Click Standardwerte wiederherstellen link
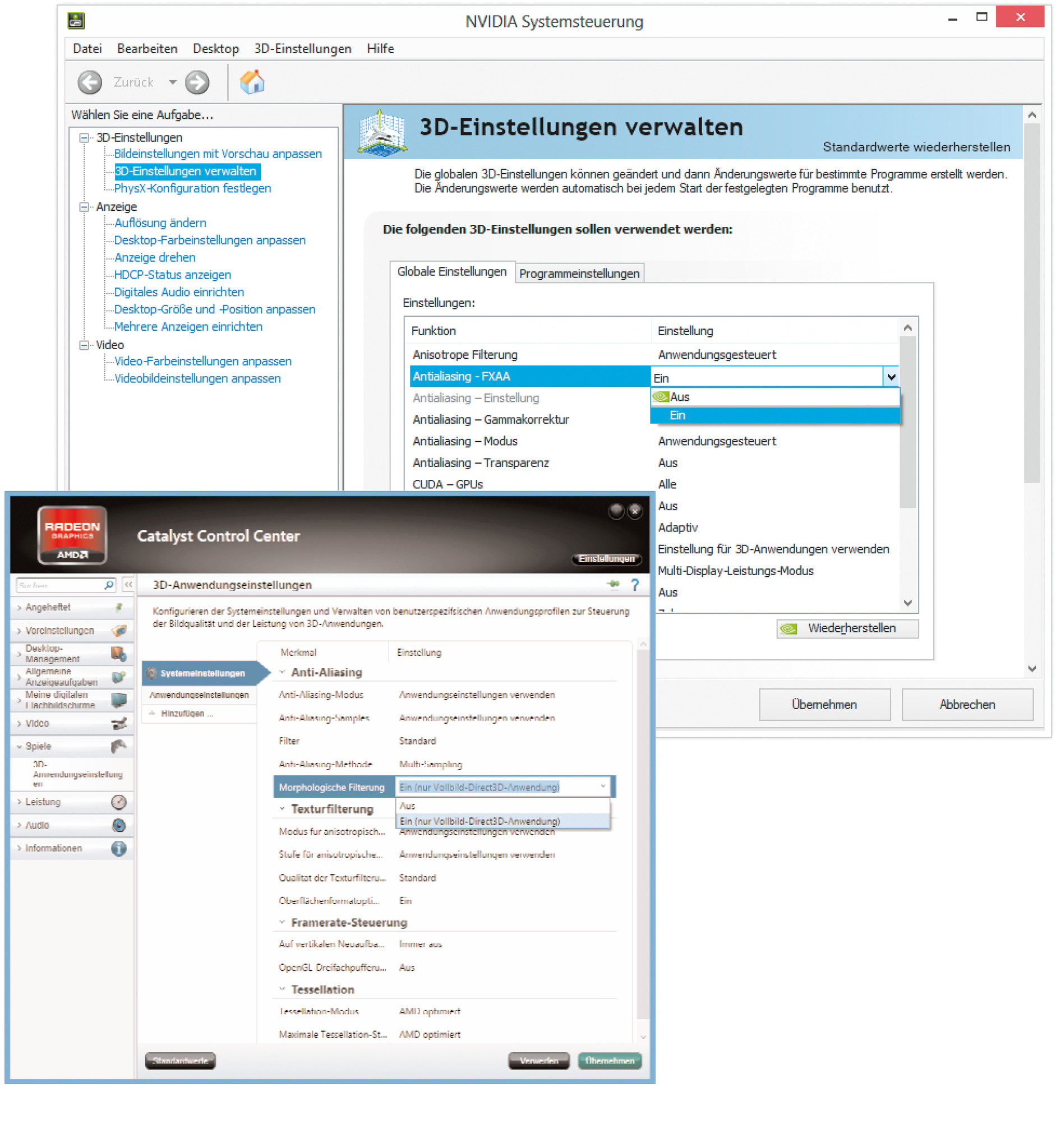1056x1148 pixels. pyautogui.click(x=916, y=147)
